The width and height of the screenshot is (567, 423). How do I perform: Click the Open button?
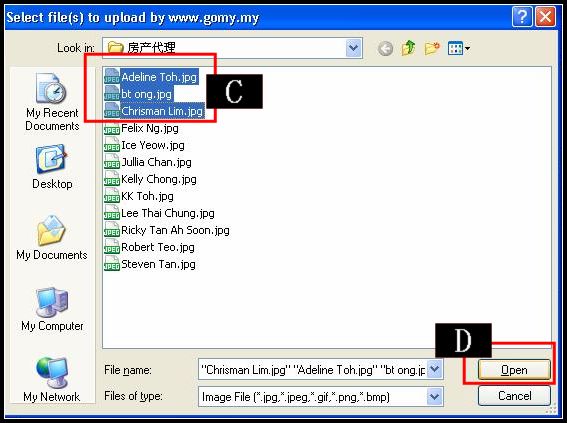(514, 369)
